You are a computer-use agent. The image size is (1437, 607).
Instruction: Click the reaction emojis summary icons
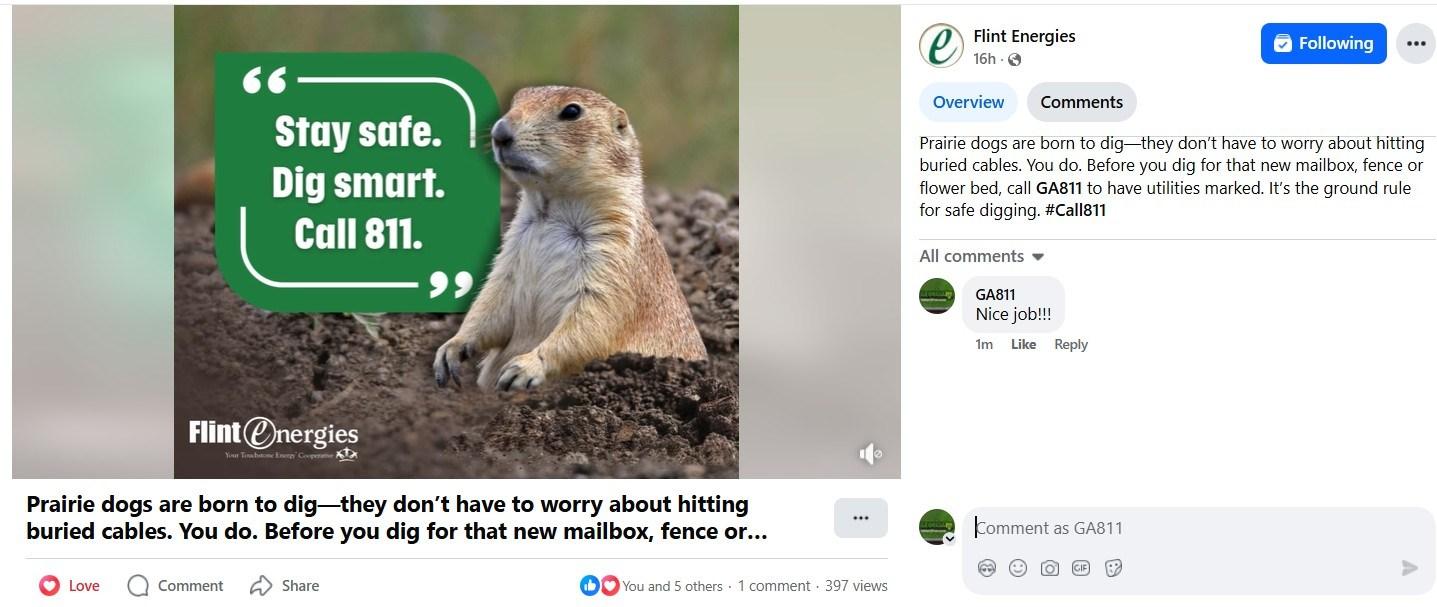tap(600, 586)
